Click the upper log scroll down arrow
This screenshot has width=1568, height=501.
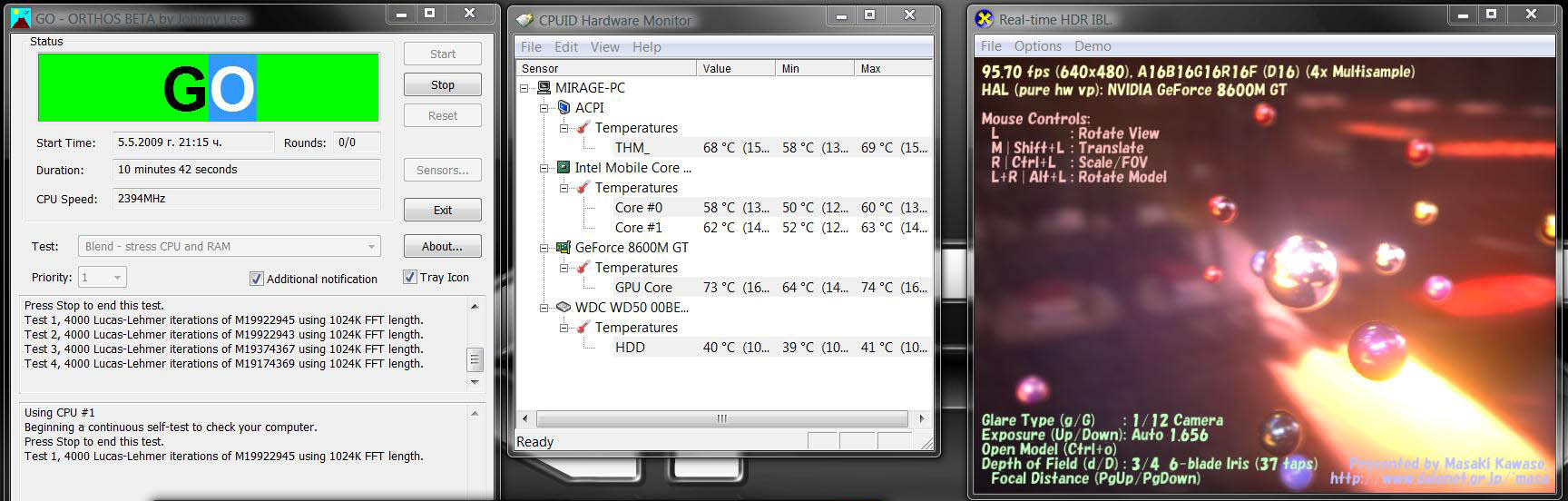click(x=475, y=382)
